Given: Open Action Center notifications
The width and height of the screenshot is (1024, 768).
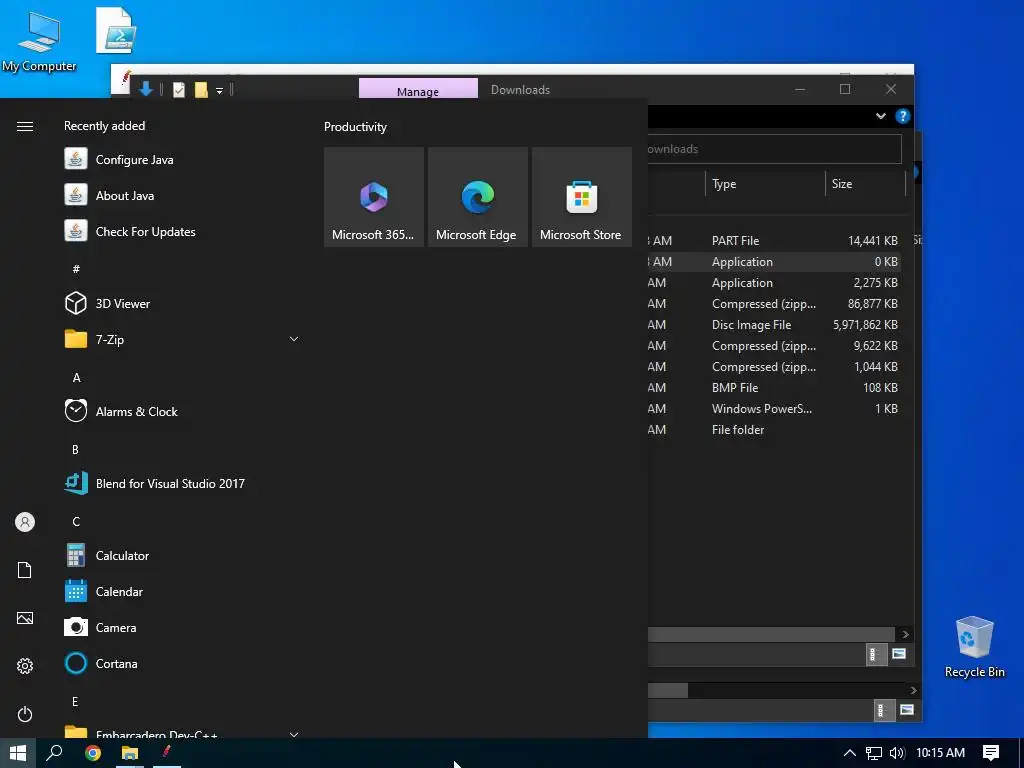Looking at the screenshot, I should (x=991, y=753).
